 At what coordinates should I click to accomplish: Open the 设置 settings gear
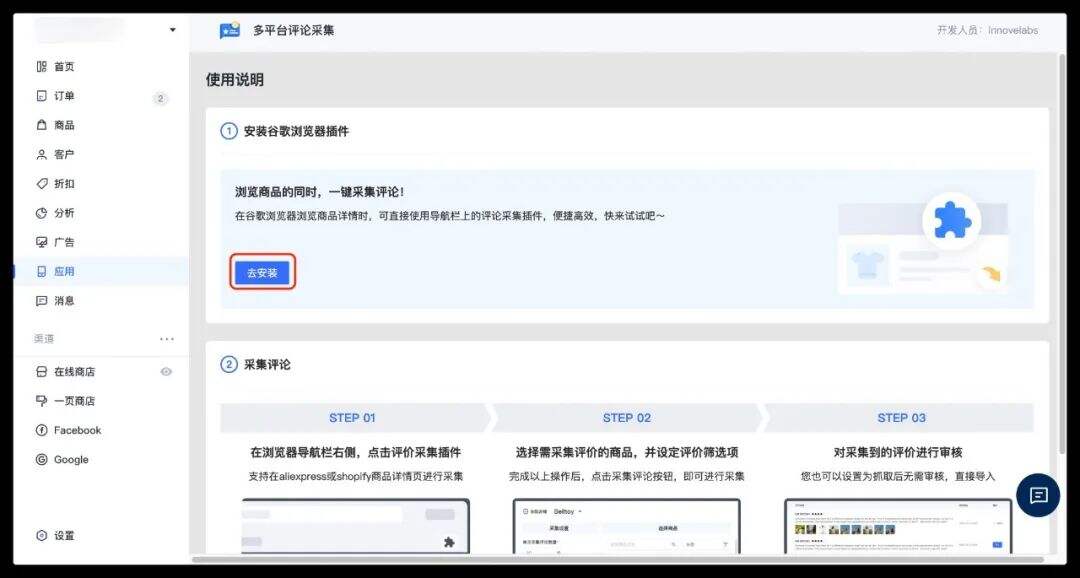pos(40,535)
